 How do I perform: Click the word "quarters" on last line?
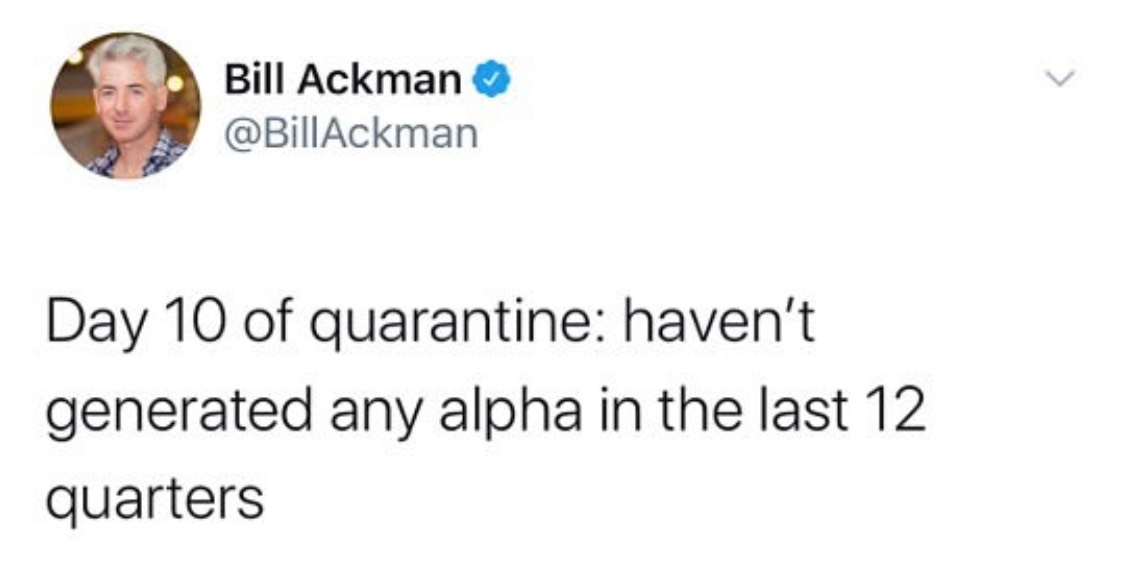(x=155, y=501)
